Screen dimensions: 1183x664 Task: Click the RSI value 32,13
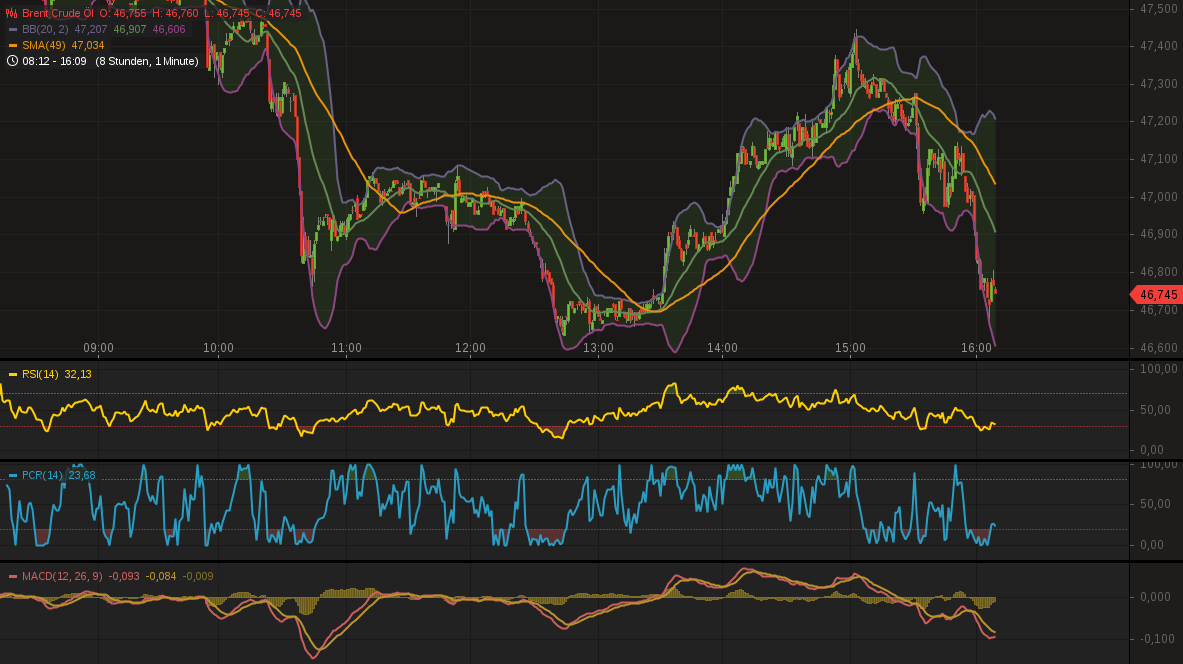[x=77, y=374]
